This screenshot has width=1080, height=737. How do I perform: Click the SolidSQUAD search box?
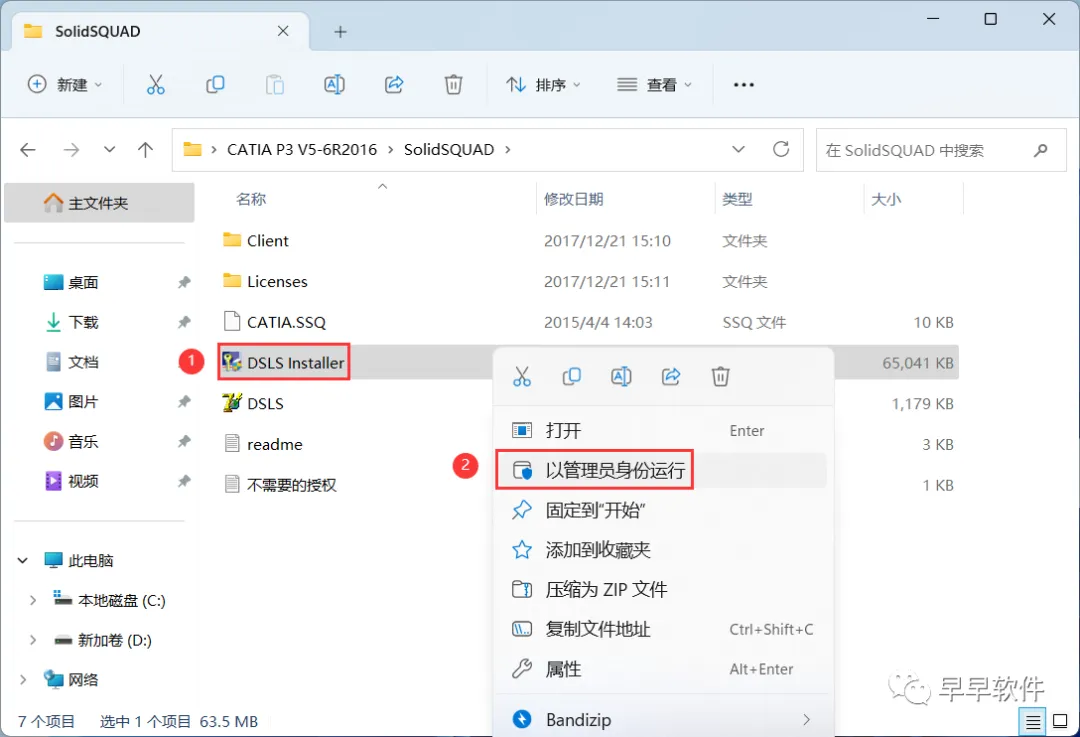[x=941, y=150]
